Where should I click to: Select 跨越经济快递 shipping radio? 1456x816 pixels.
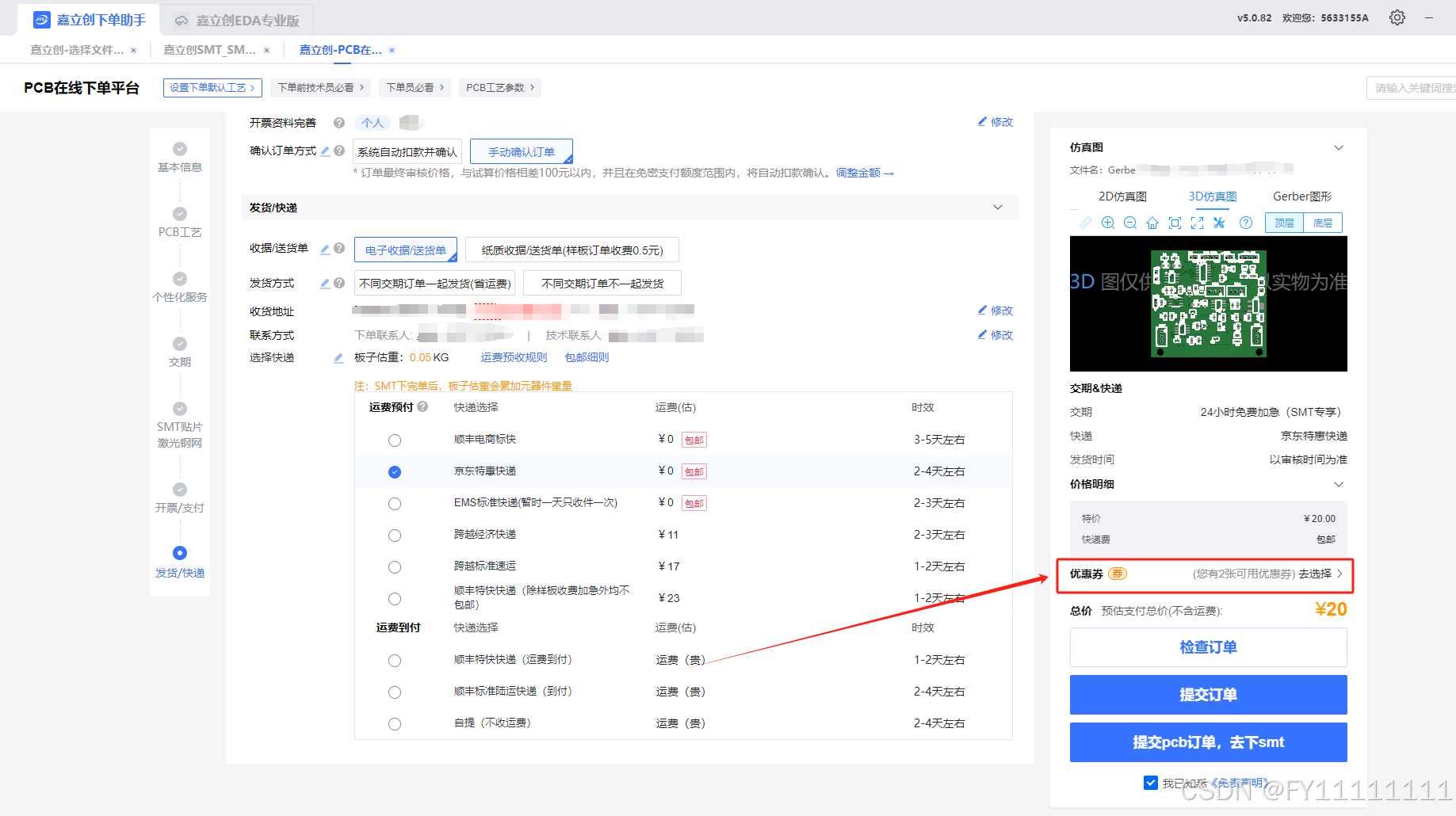coord(395,536)
